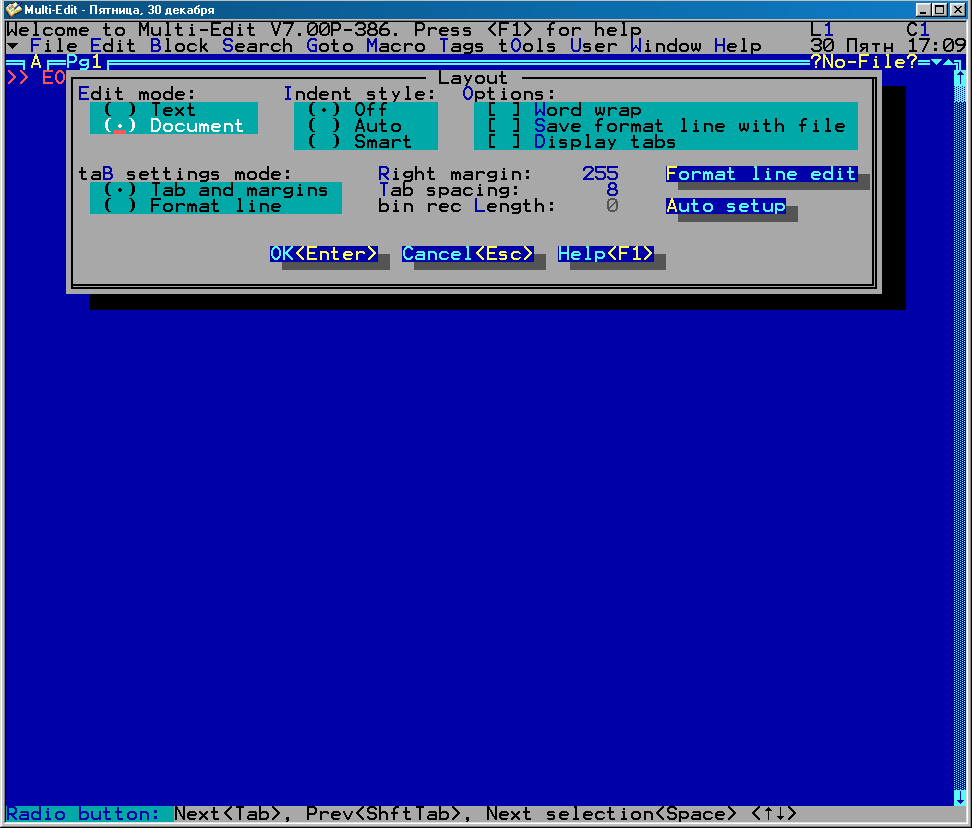Select Tab and margins settings mode

click(216, 190)
